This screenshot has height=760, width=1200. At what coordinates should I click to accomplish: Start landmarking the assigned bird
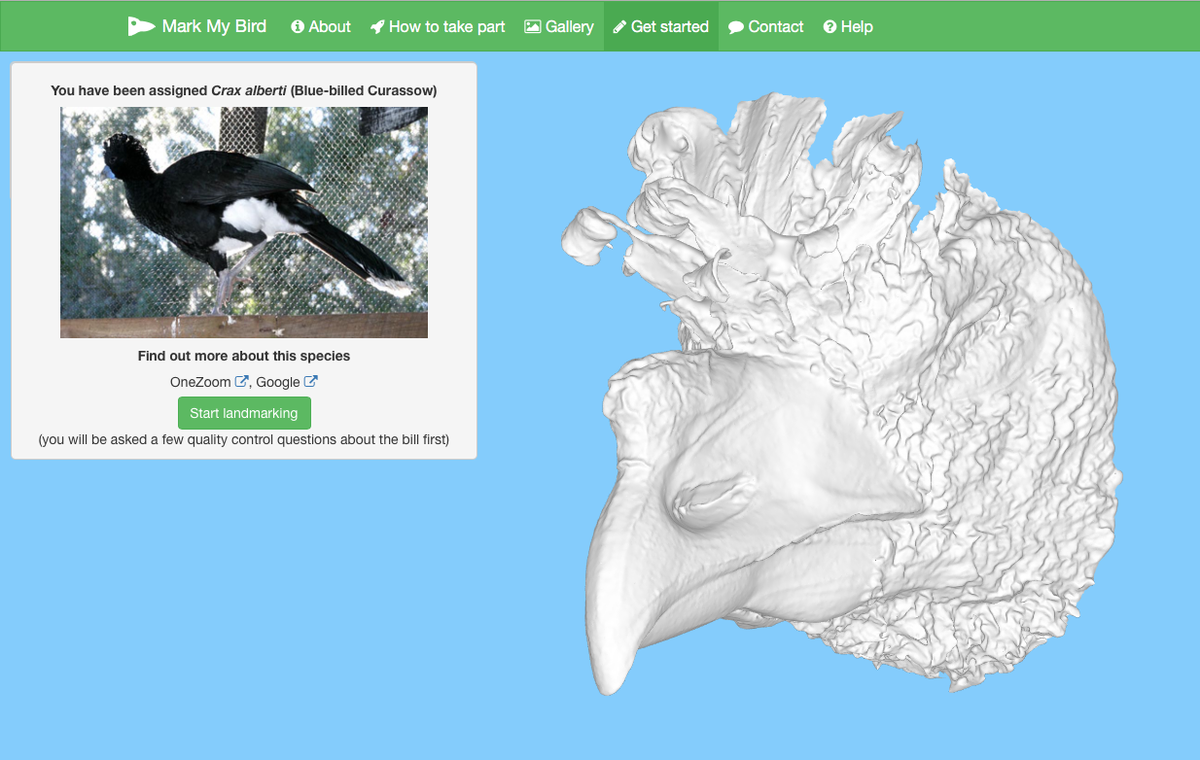click(x=244, y=413)
